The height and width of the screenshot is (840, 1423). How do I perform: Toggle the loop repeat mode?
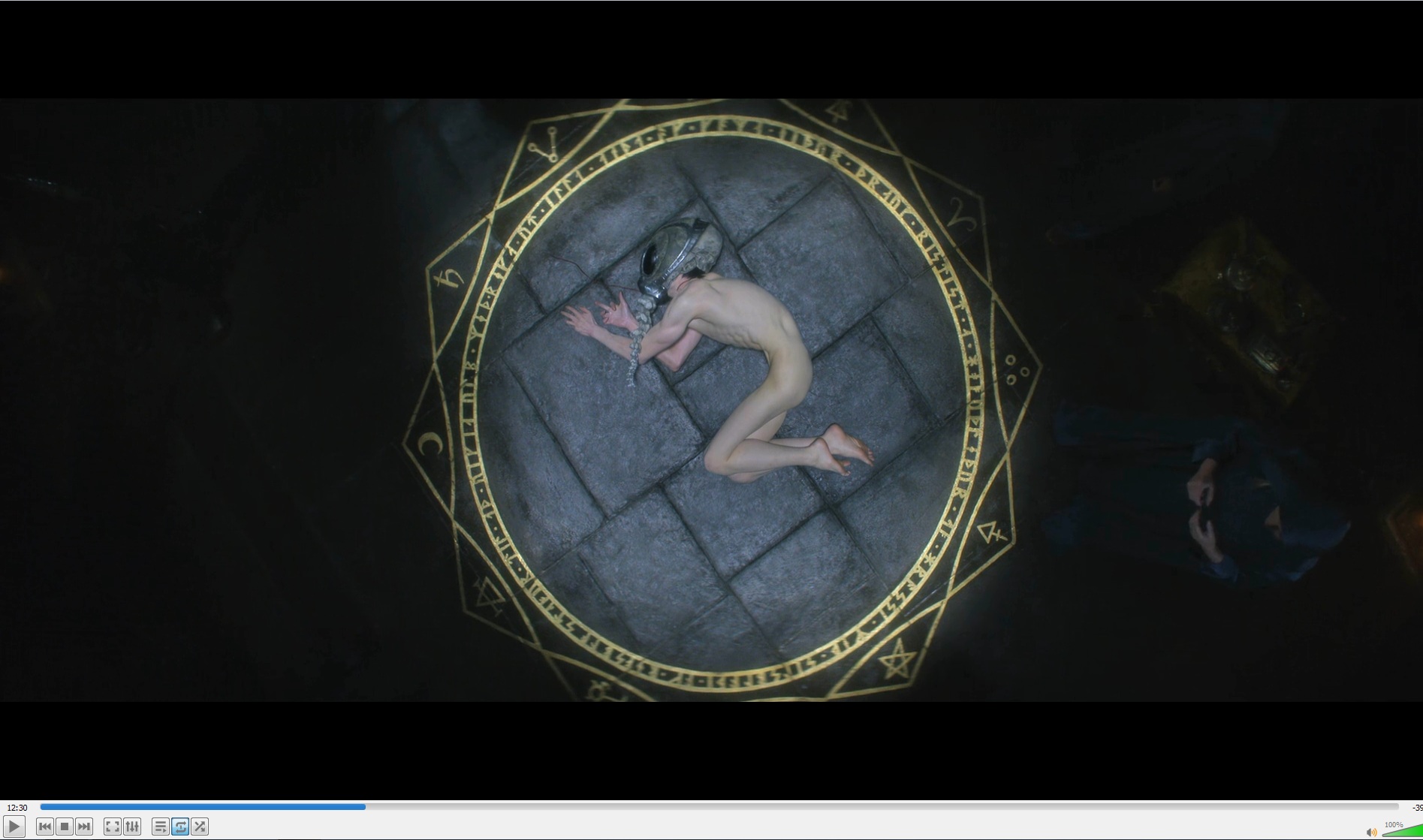click(180, 826)
